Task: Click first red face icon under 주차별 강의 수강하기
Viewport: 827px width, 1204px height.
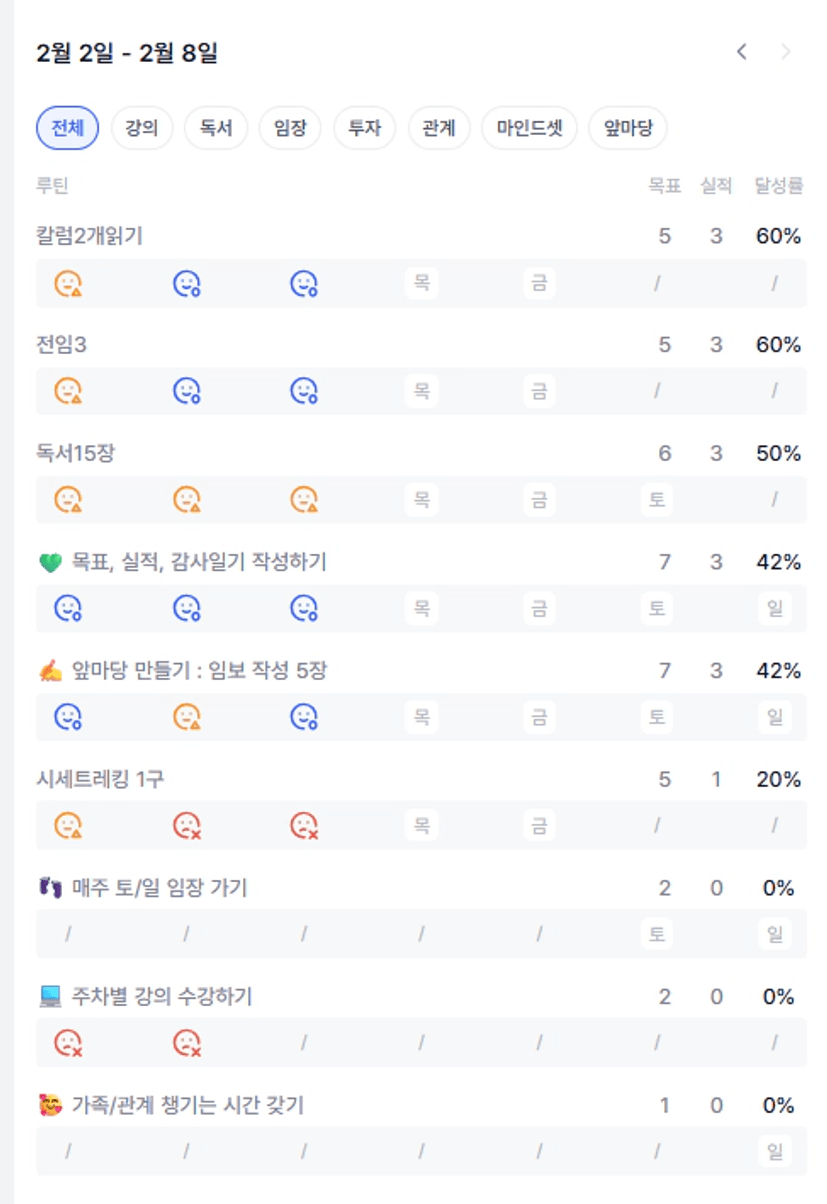Action: tap(68, 1042)
